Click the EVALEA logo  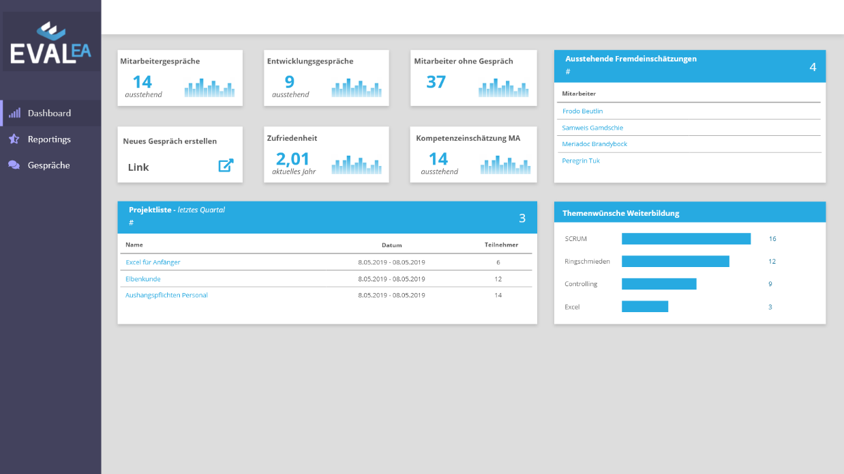click(51, 43)
